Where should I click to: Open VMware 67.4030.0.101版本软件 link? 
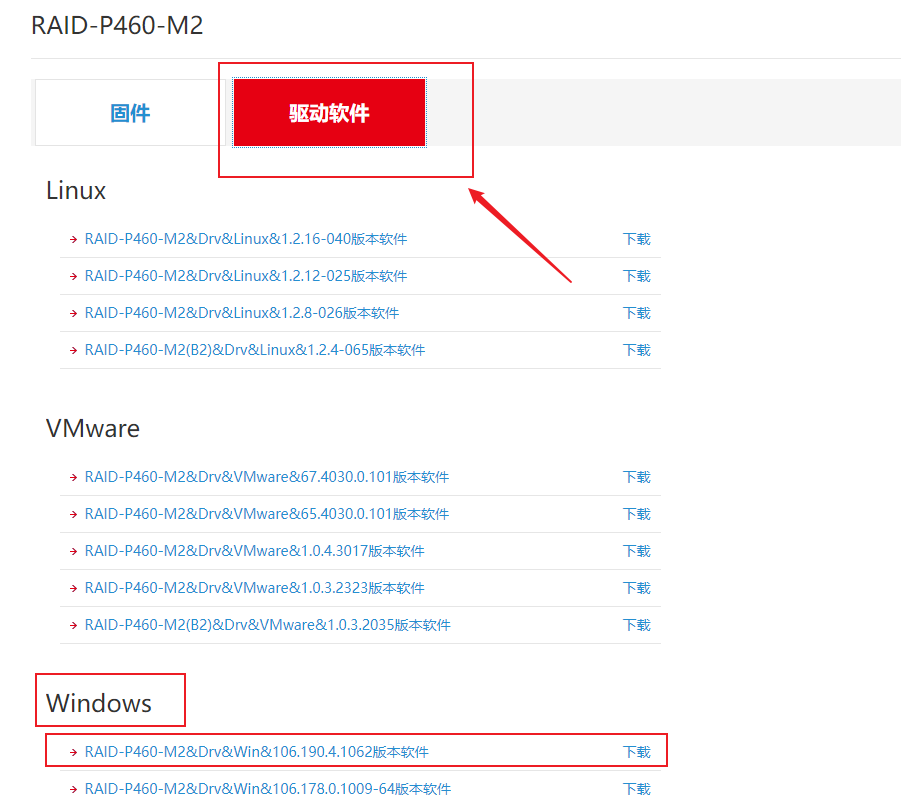tap(267, 477)
